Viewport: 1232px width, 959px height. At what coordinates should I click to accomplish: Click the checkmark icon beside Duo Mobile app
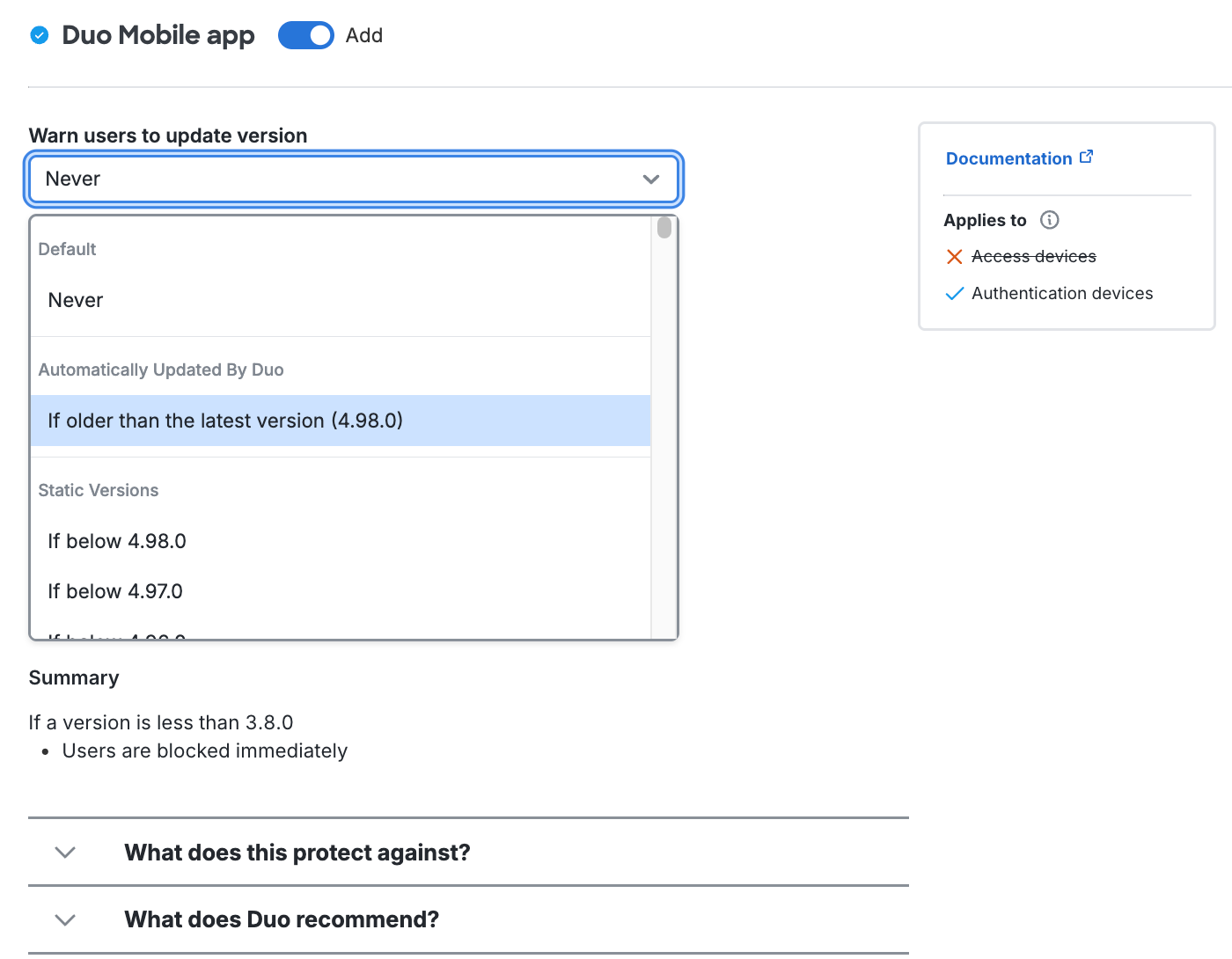(39, 35)
